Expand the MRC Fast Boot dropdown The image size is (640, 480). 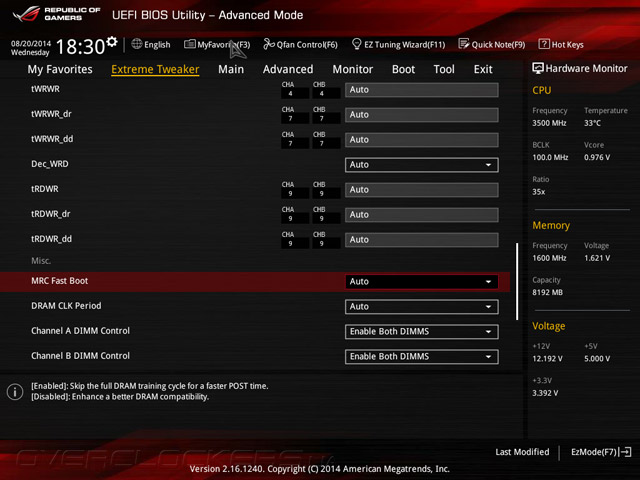tap(422, 282)
